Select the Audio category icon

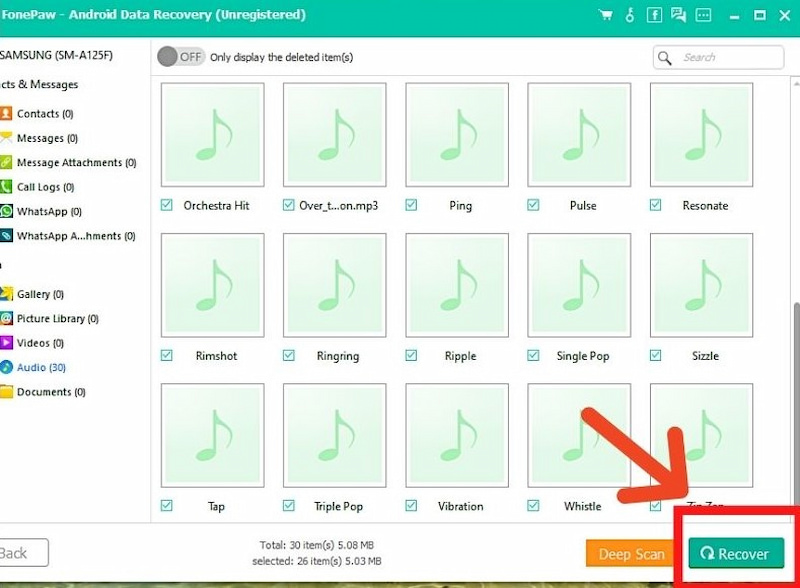tap(6, 368)
